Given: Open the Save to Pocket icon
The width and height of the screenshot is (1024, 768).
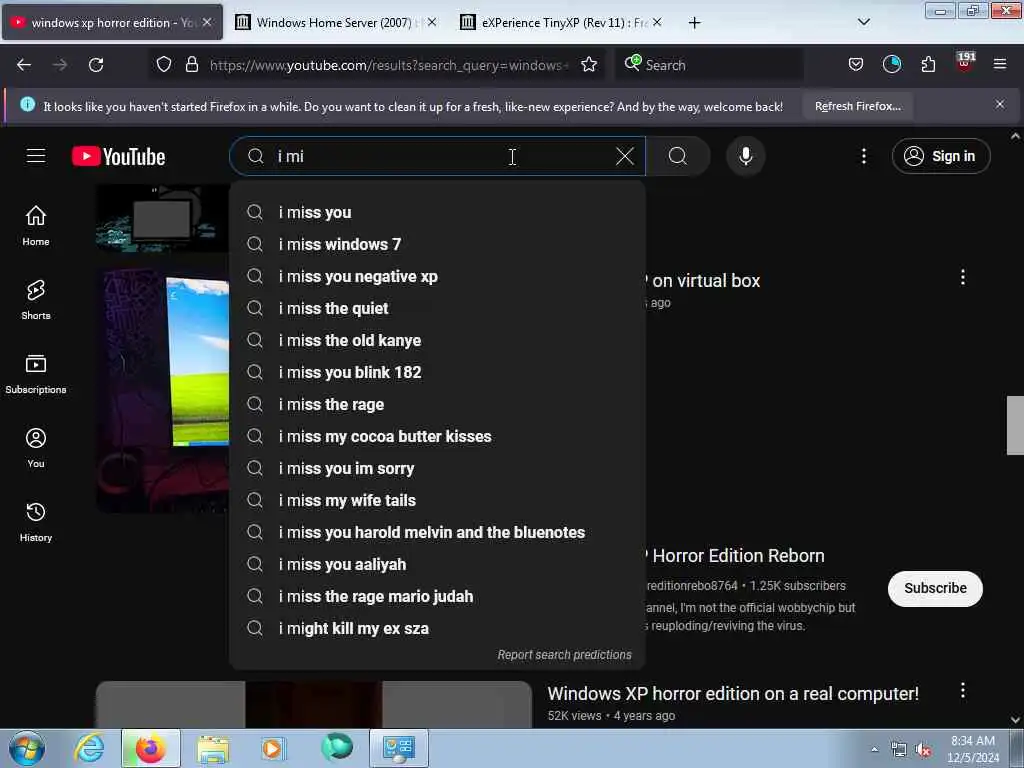Looking at the screenshot, I should click(x=856, y=65).
